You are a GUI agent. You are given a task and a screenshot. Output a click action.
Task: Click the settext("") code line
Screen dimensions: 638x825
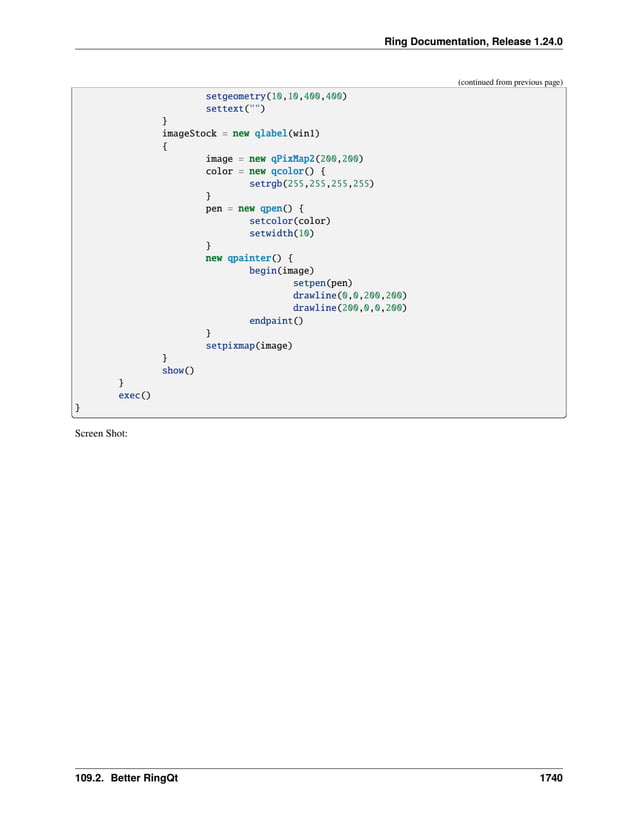(235, 109)
